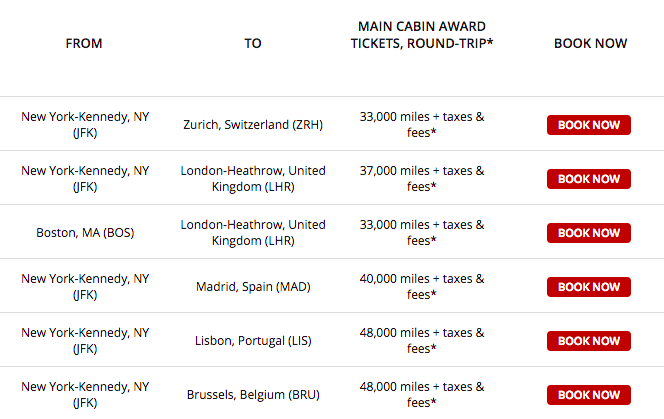Click the 33,000 miles price for Zurich

point(422,125)
